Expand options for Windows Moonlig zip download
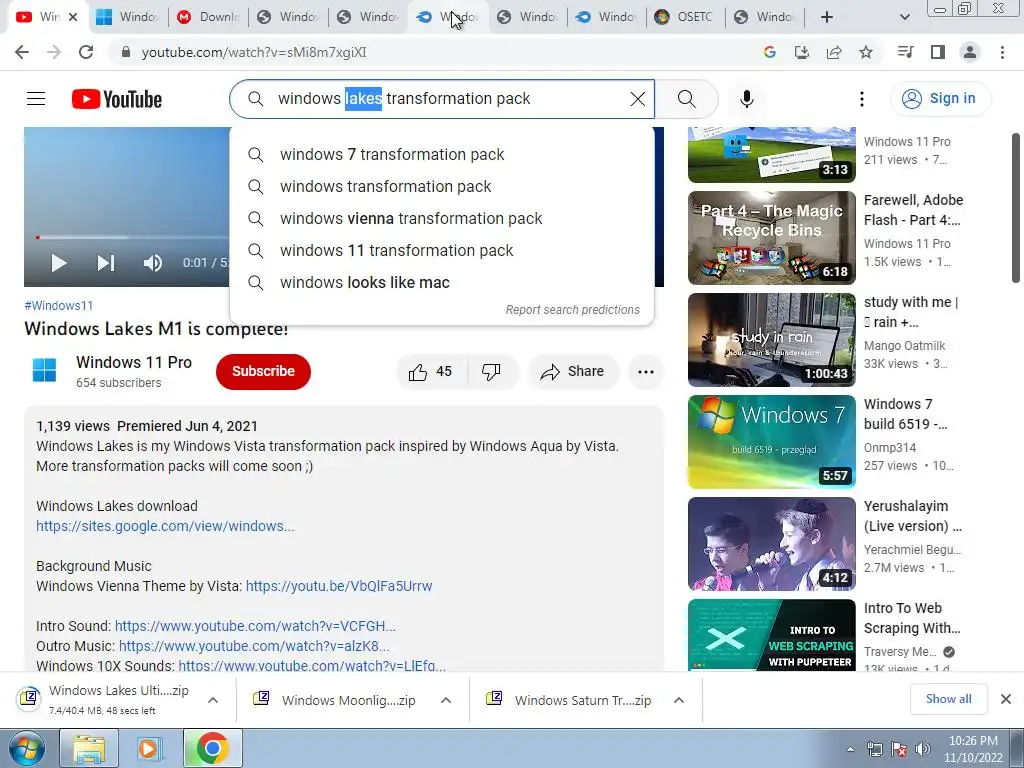The width and height of the screenshot is (1024, 768). (446, 700)
